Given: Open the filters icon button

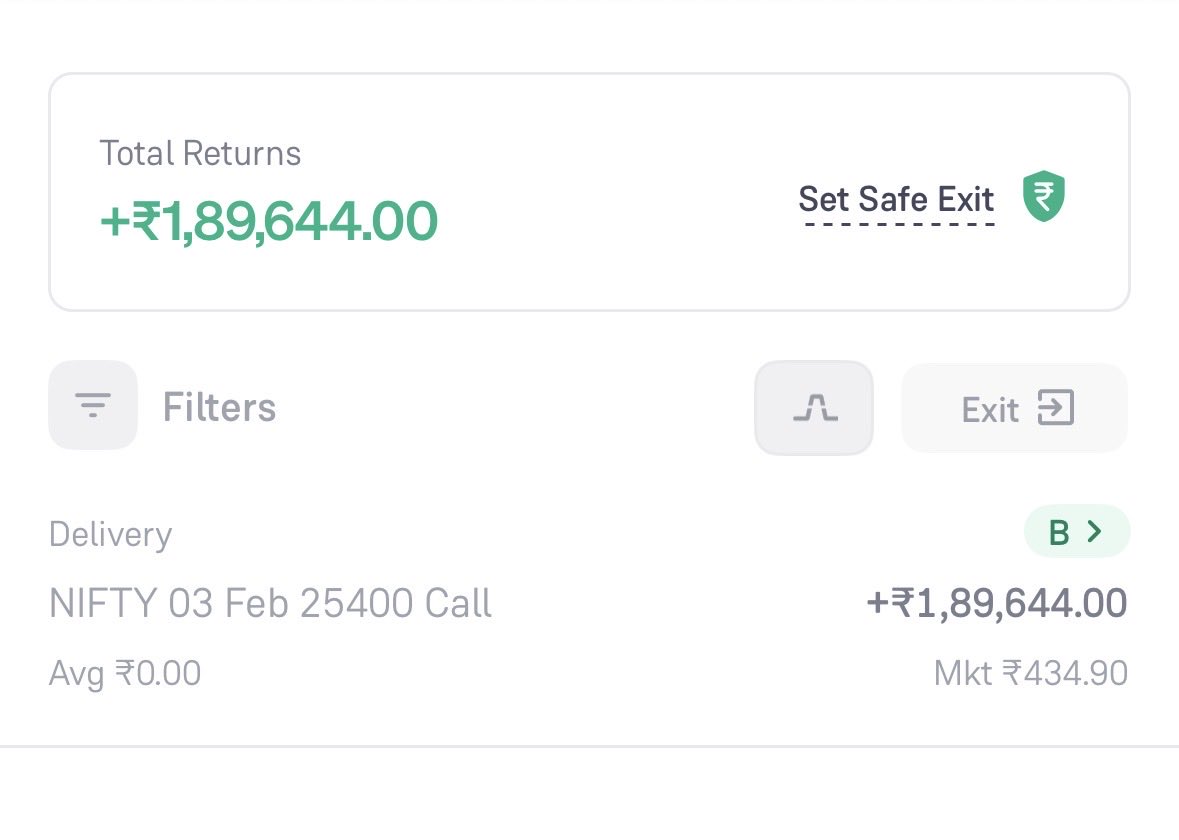Looking at the screenshot, I should [x=93, y=405].
